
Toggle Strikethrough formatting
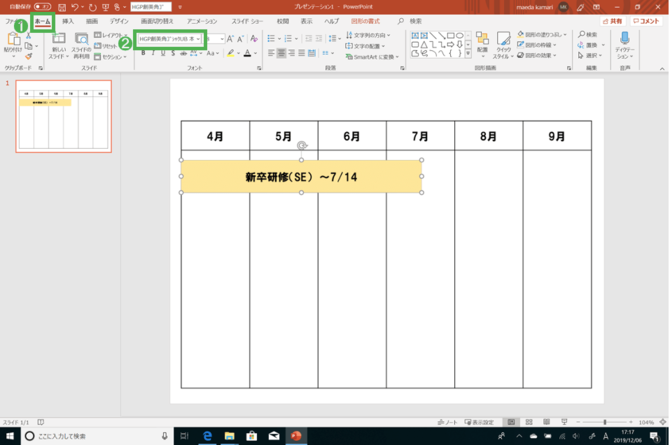click(x=183, y=53)
